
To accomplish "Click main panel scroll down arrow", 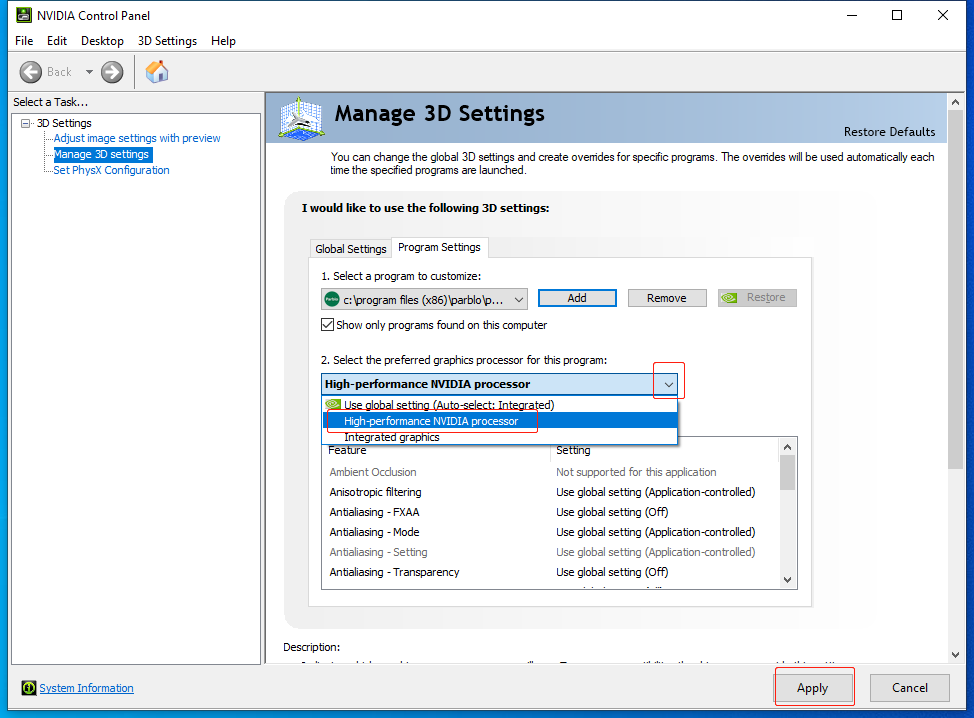I will [x=955, y=655].
